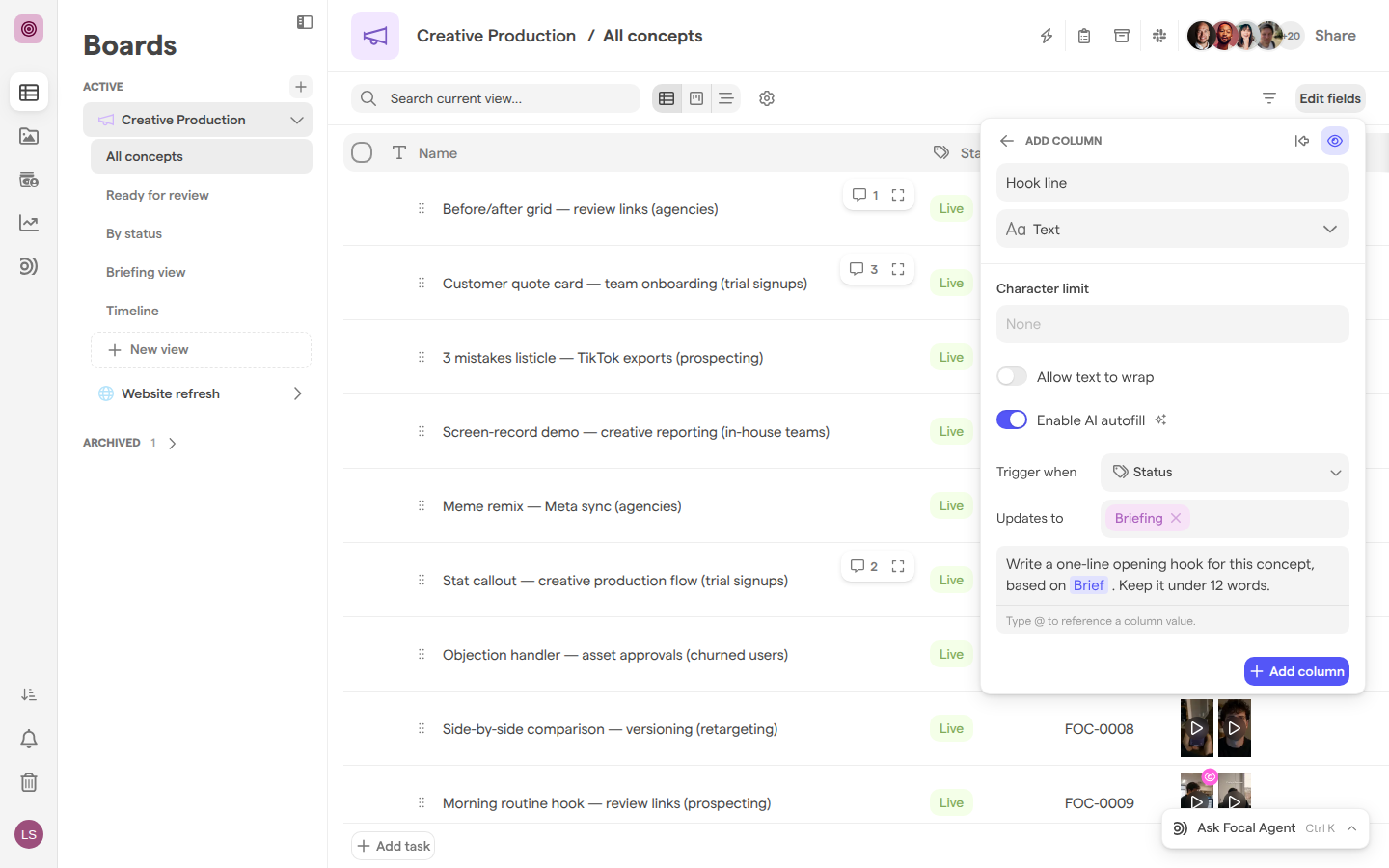This screenshot has width=1389, height=868.
Task: Open notifications bell icon
Action: tap(29, 739)
